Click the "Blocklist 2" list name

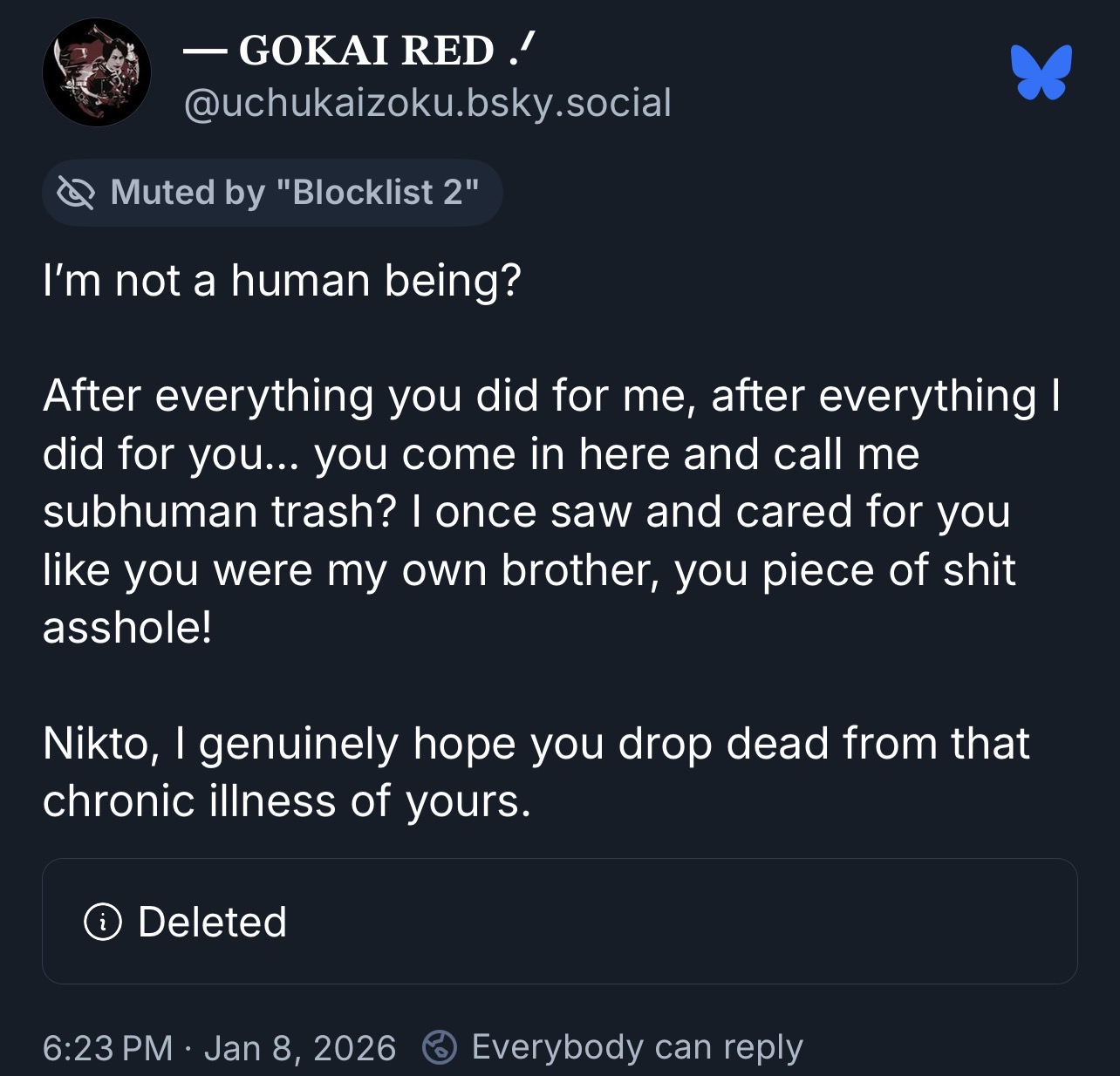378,193
